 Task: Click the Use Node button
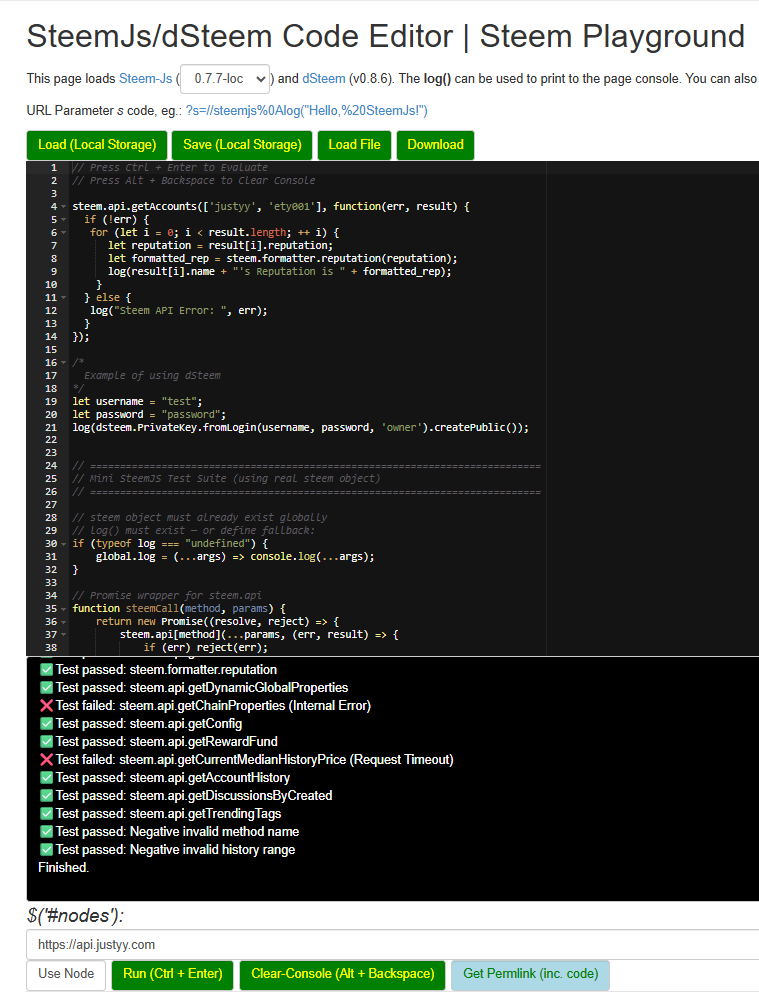(x=66, y=974)
